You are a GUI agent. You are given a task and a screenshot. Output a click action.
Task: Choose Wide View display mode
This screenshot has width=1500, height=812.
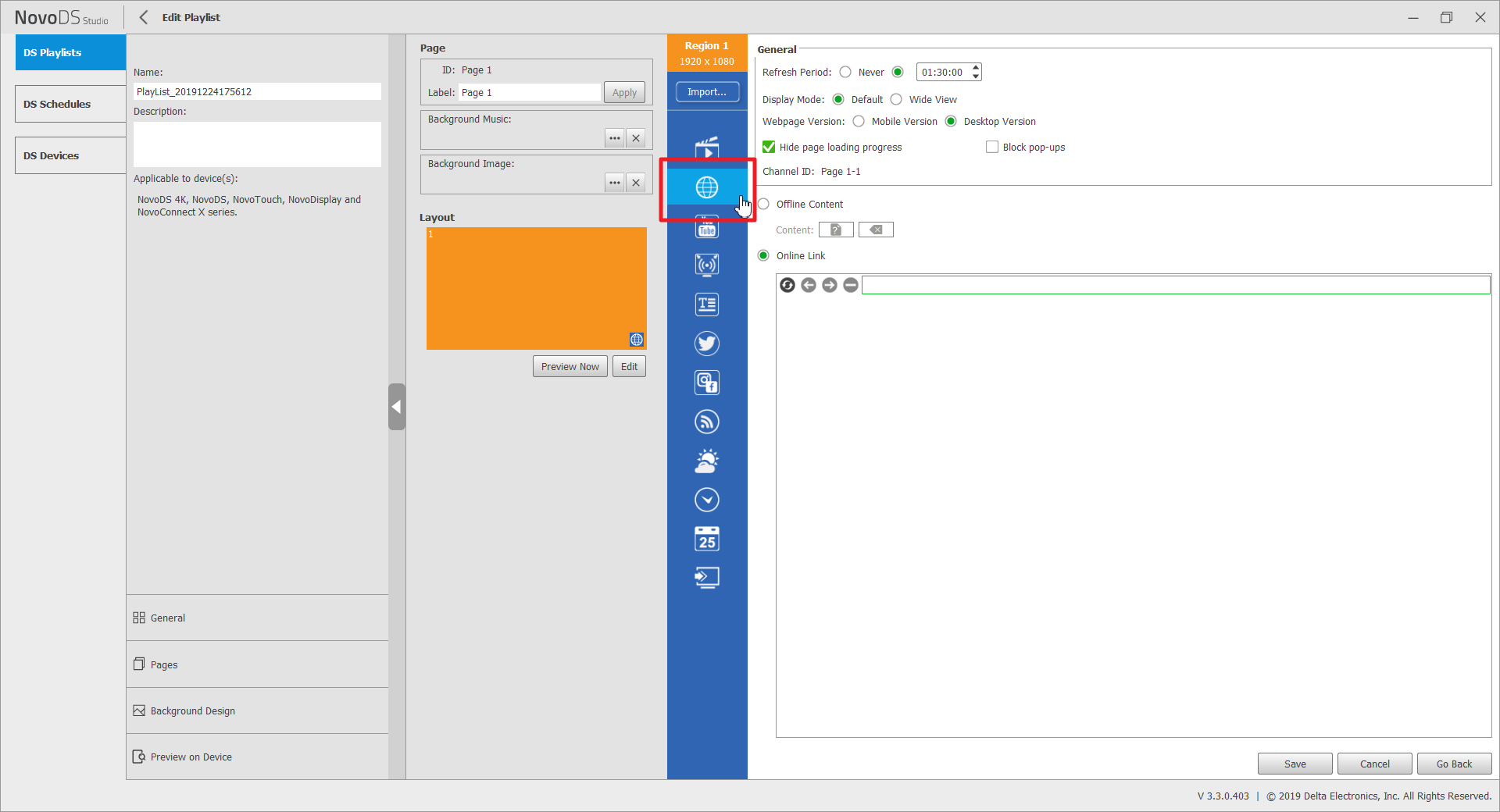pos(896,99)
